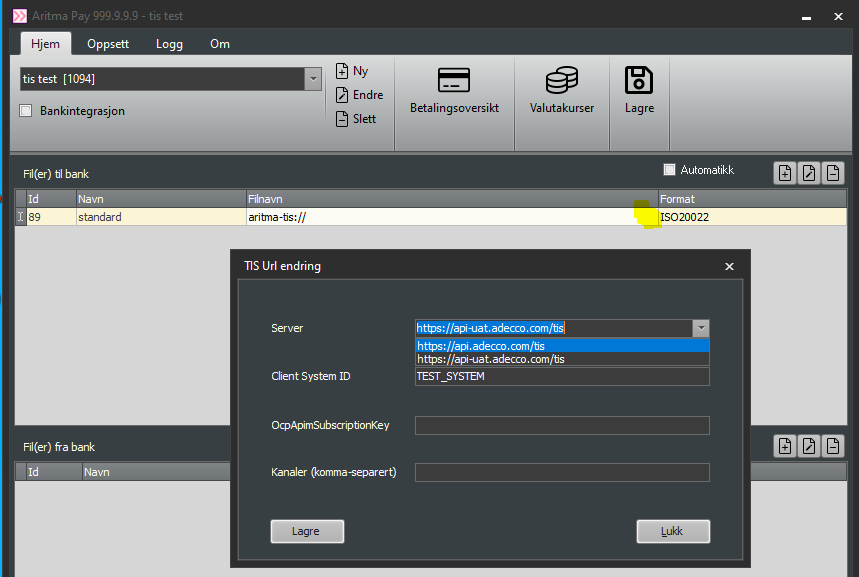
Task: Open Valutakurser coins icon
Action: (x=561, y=80)
